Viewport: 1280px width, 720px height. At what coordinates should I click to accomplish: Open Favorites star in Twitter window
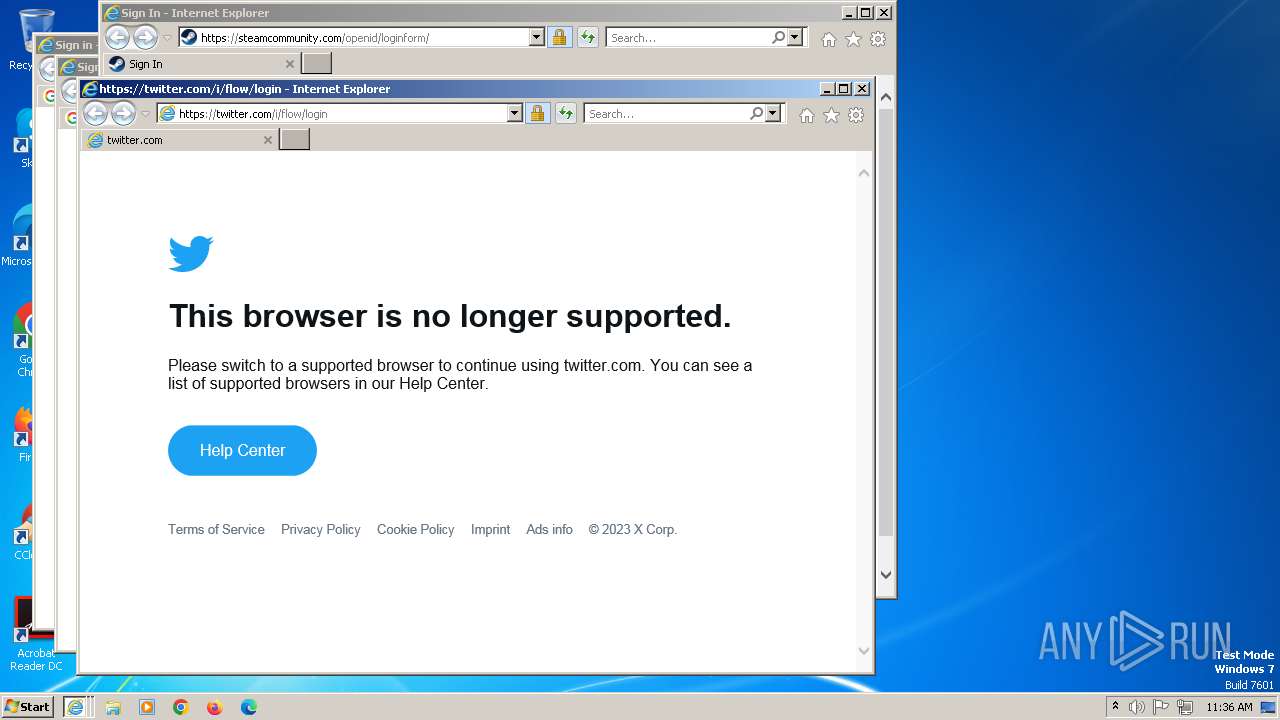coord(831,115)
